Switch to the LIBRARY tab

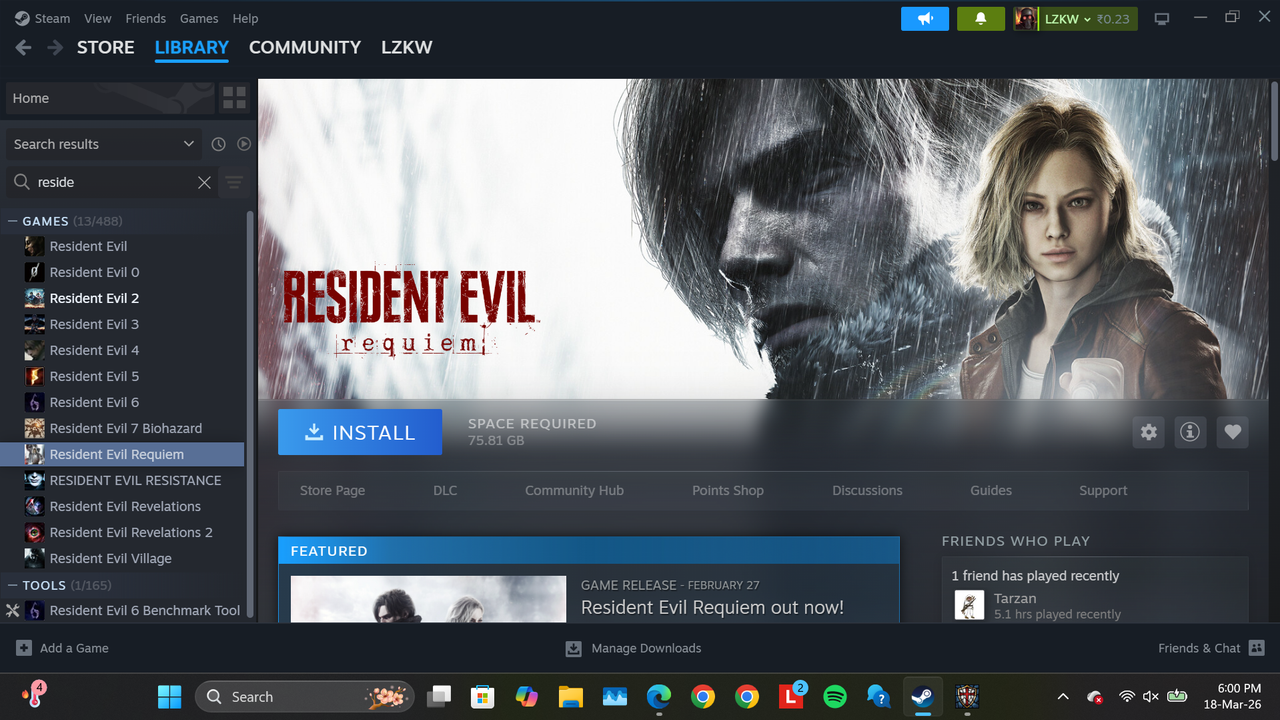click(x=191, y=47)
